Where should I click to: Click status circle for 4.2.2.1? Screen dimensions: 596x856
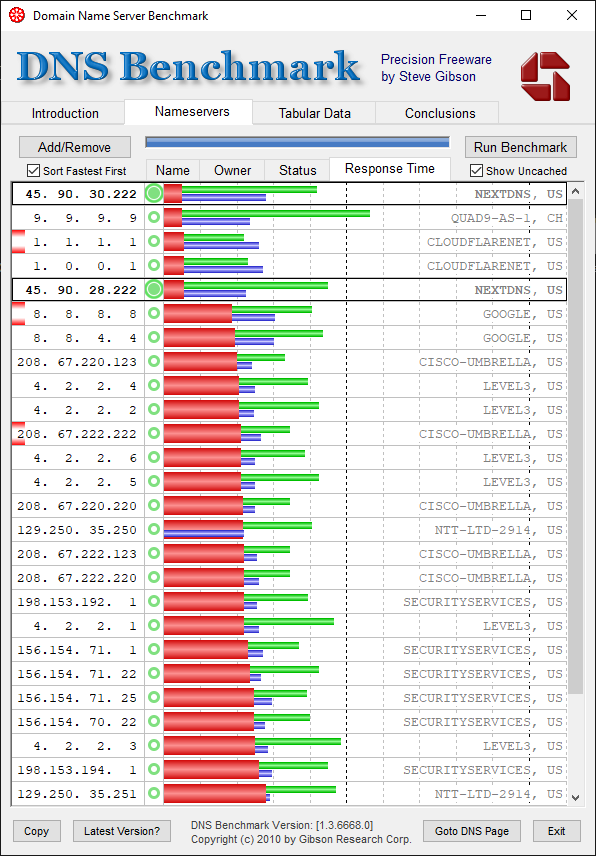coord(154,626)
